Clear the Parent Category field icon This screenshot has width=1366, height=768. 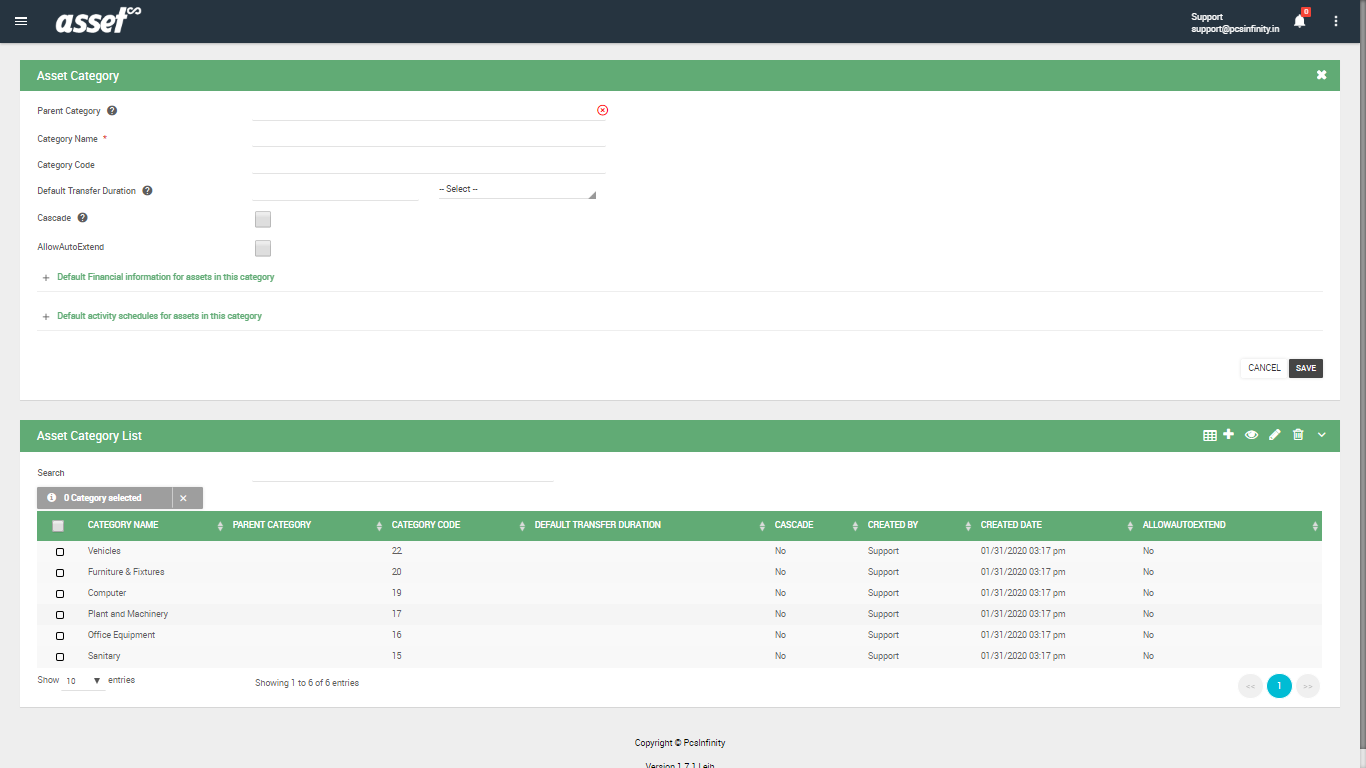click(602, 110)
